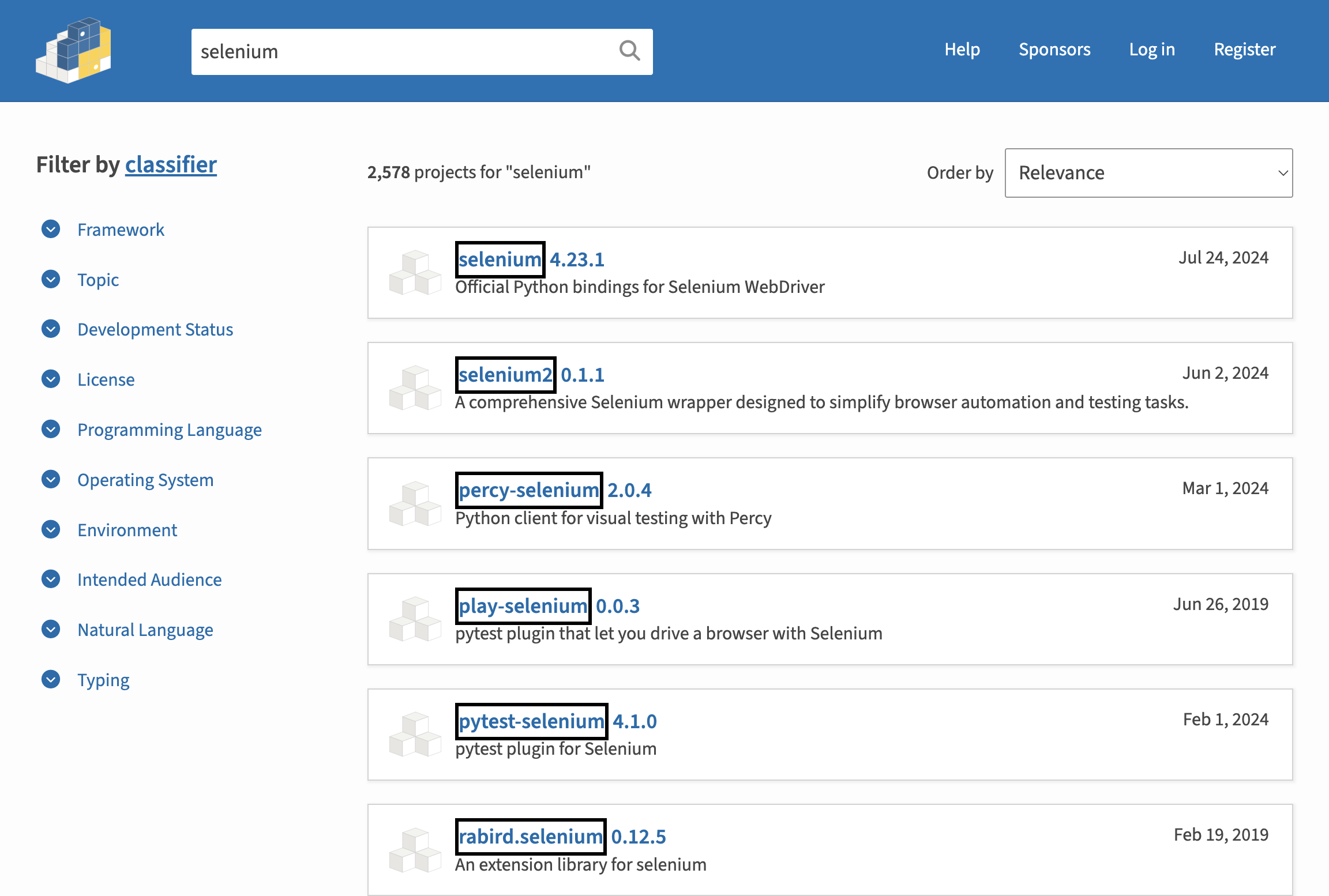Viewport: 1329px width, 896px height.
Task: Click the package cube icon beside selenium 4.23.1
Action: click(x=415, y=273)
